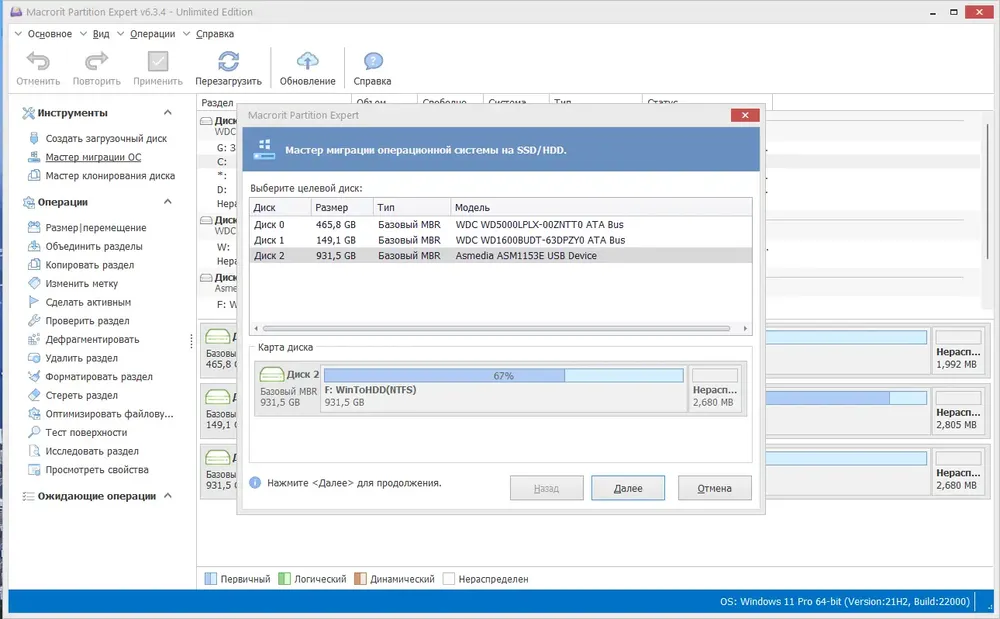Click the Размер column header

(342, 208)
